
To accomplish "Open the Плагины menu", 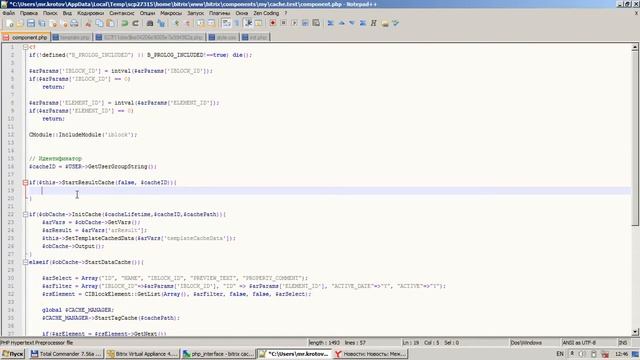I will [220, 13].
